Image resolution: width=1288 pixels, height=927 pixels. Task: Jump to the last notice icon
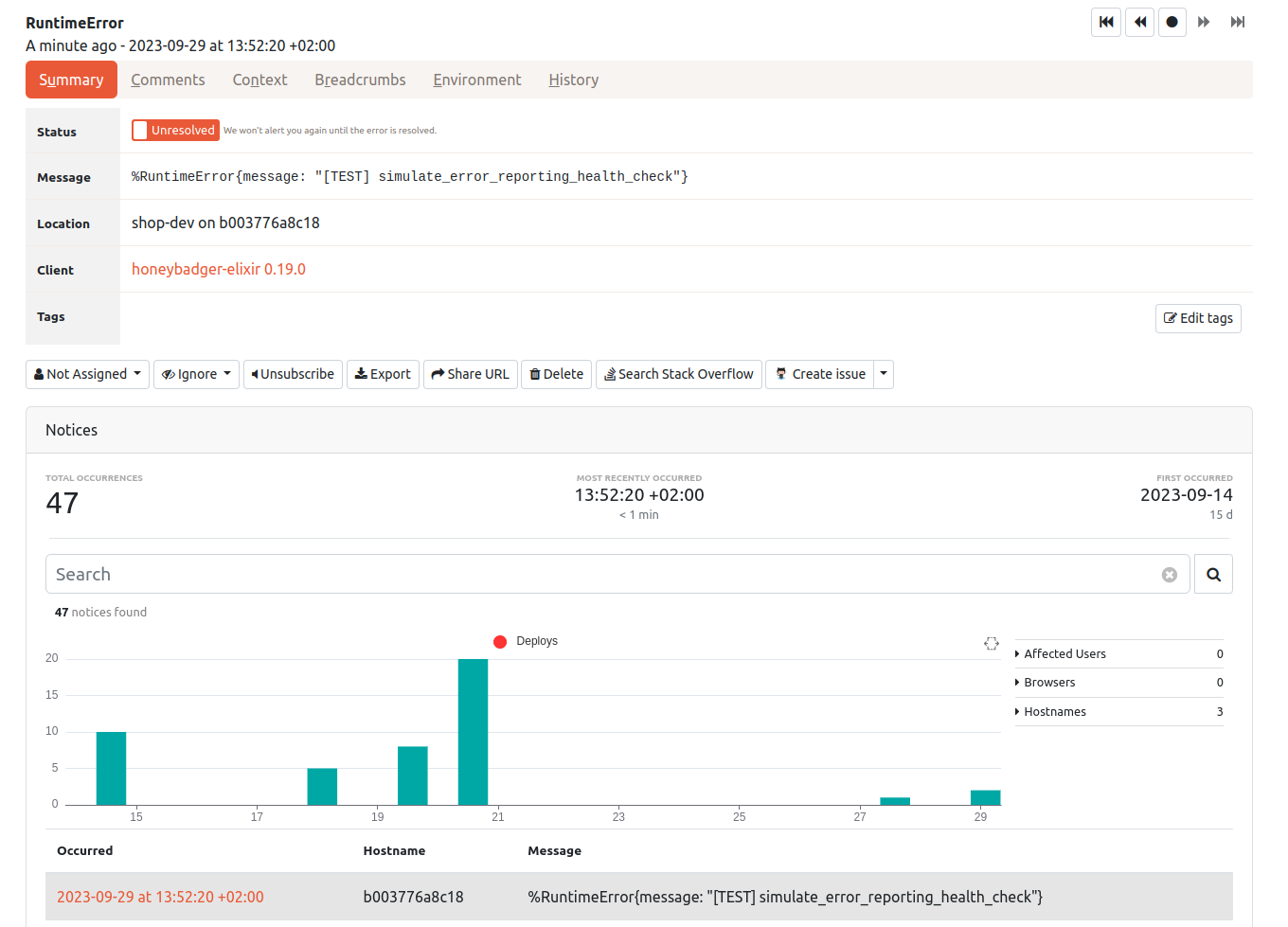pos(1237,22)
